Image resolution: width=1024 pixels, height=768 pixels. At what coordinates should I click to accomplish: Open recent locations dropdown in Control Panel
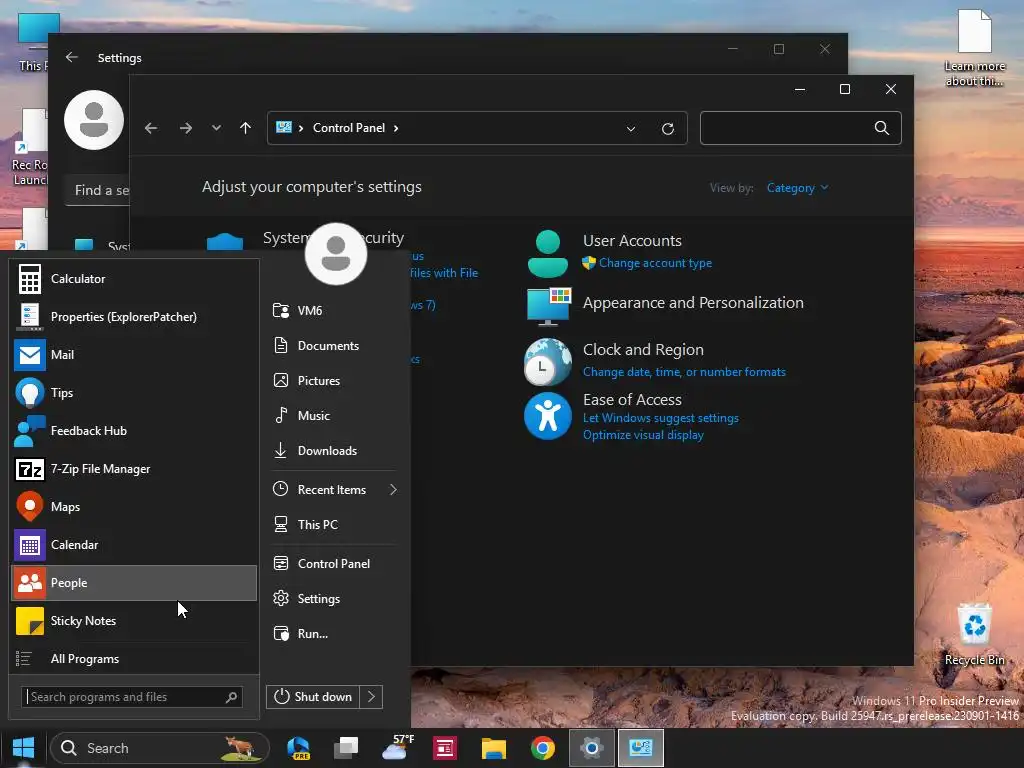coord(216,128)
